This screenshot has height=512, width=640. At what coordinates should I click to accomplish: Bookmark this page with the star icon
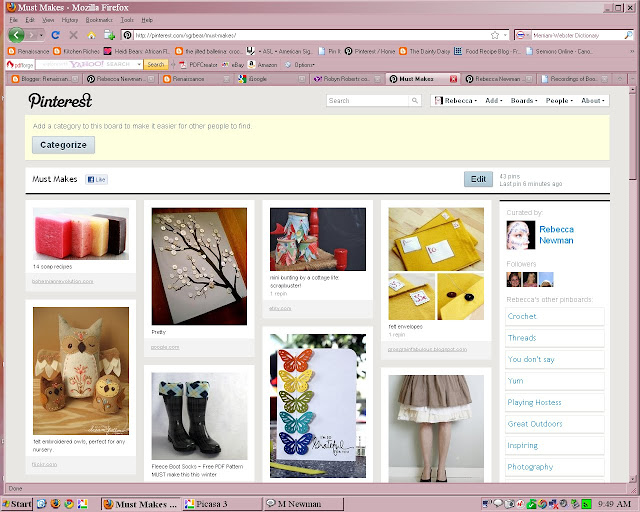click(495, 35)
